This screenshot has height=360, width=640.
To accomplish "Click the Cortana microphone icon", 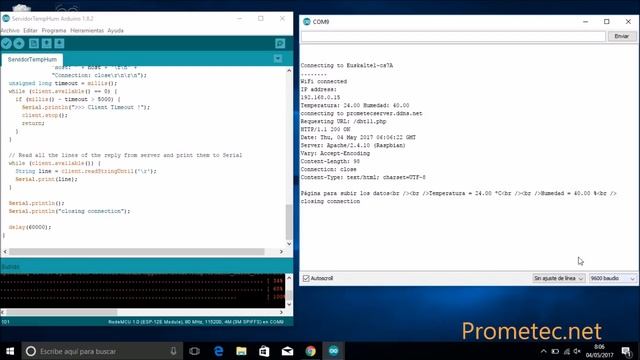I will point(173,351).
